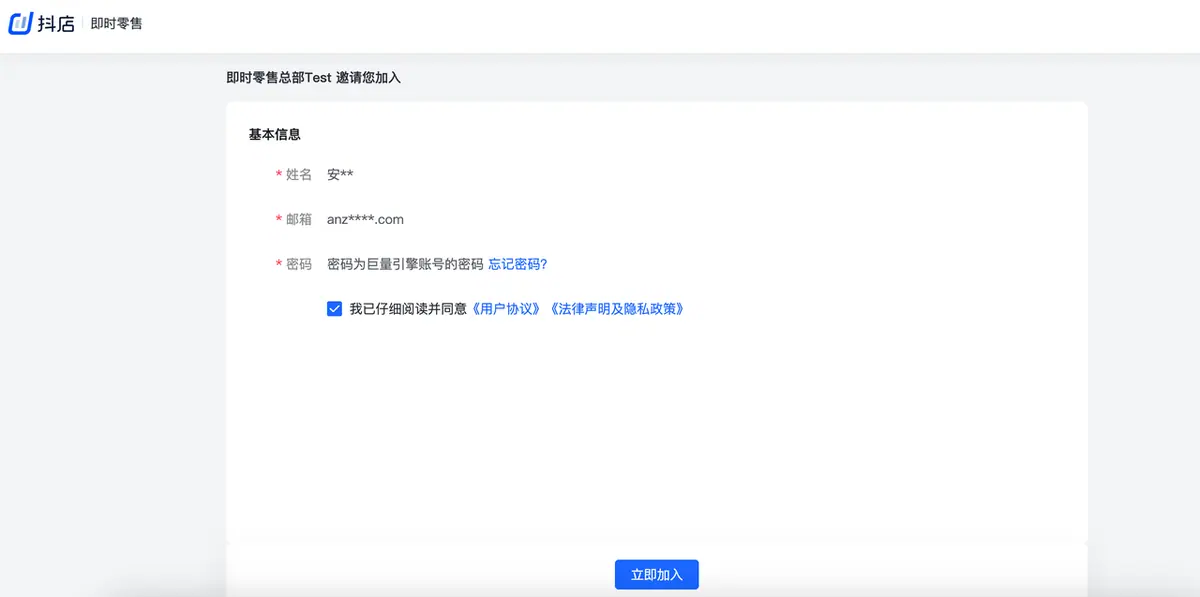Click the name value 安**
This screenshot has width=1200, height=597.
click(340, 174)
